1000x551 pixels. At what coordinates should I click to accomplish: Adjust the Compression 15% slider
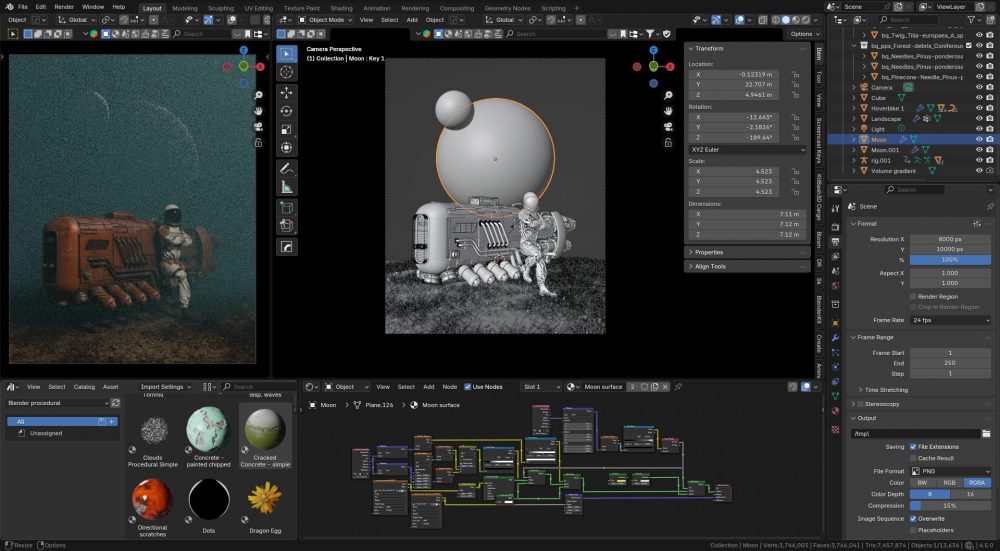point(950,506)
